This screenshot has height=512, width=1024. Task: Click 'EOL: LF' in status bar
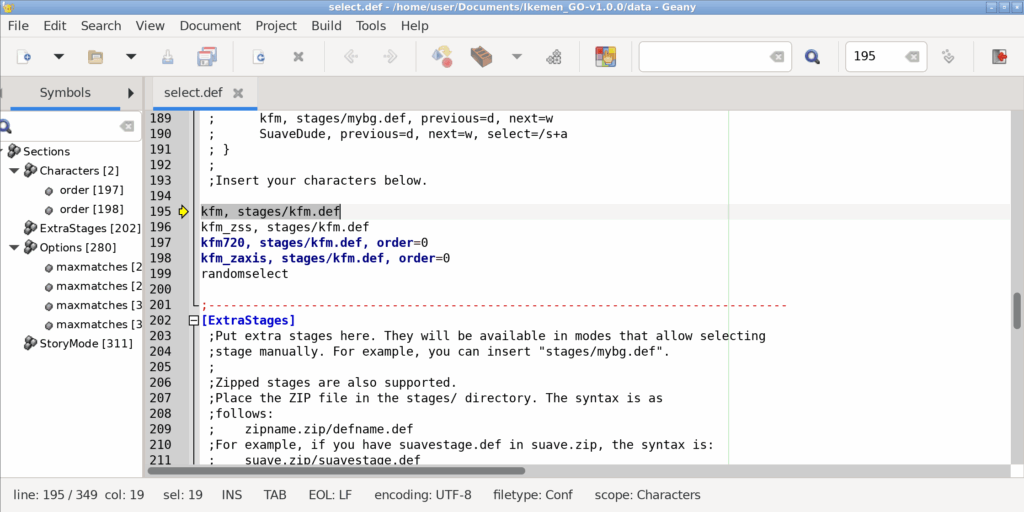click(330, 495)
